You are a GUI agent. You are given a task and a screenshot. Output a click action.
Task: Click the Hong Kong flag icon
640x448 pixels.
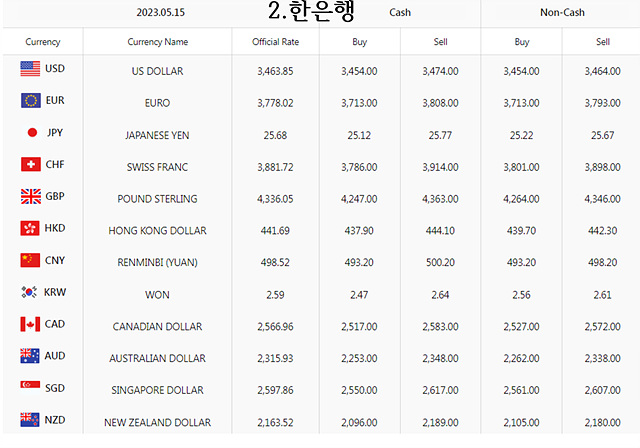[x=30, y=228]
